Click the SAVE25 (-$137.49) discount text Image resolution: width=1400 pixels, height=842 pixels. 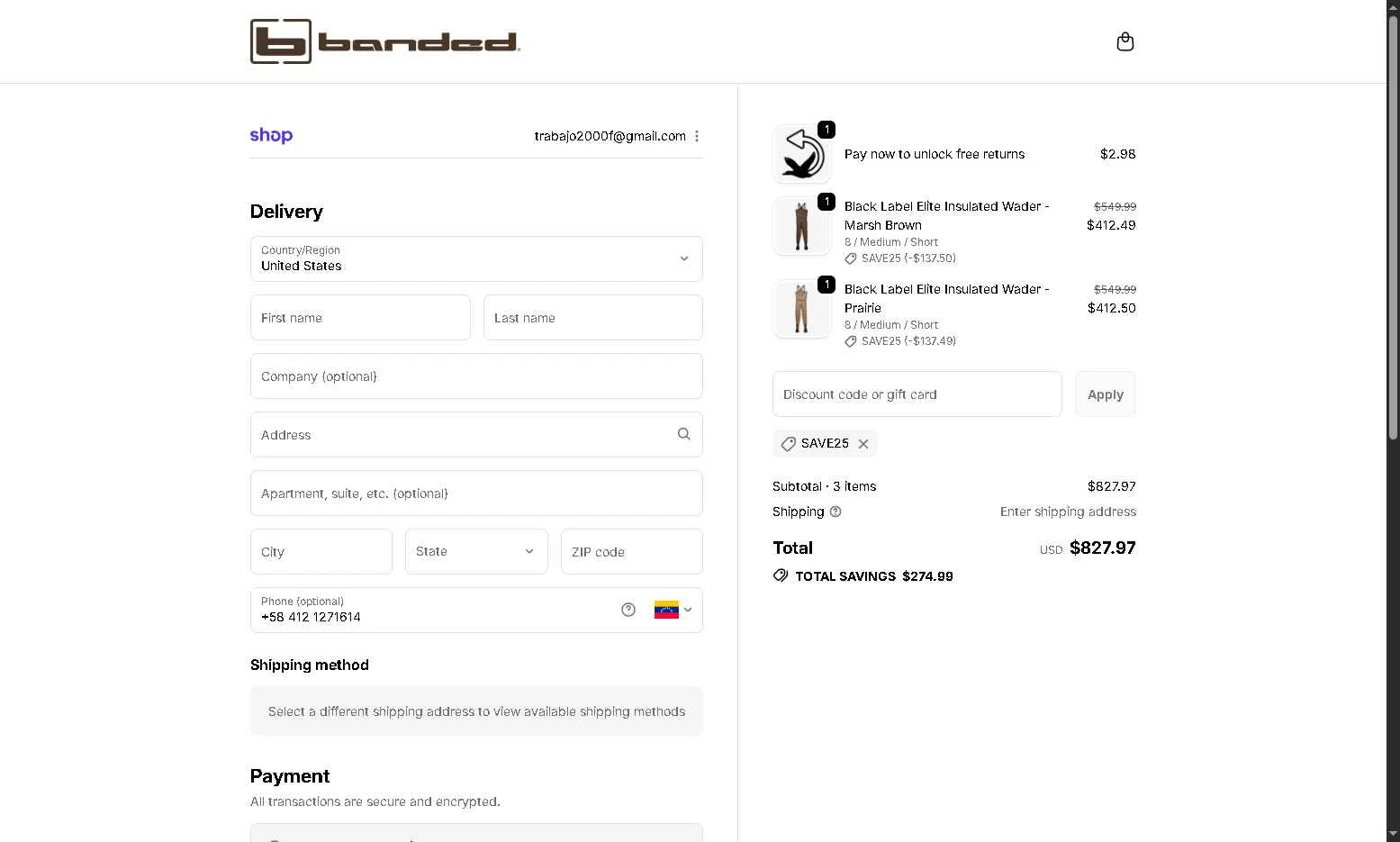tap(908, 341)
